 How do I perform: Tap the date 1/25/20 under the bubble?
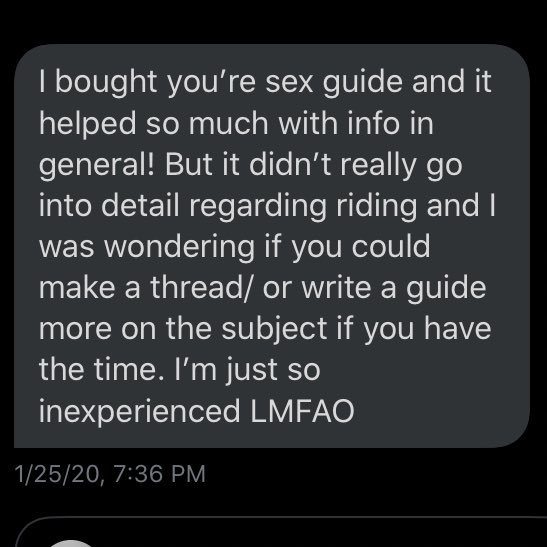point(59,475)
